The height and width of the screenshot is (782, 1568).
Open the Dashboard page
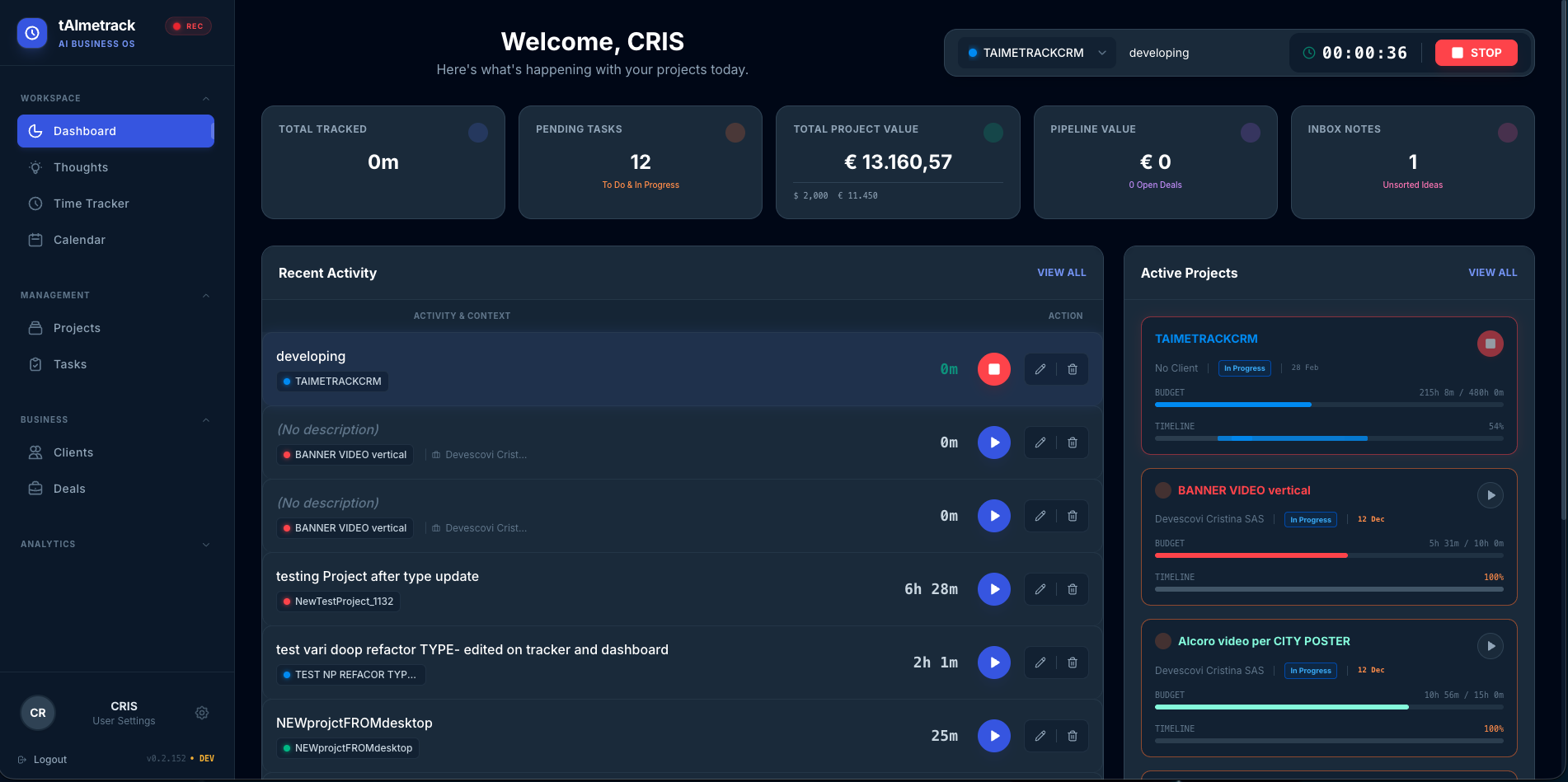click(x=115, y=131)
